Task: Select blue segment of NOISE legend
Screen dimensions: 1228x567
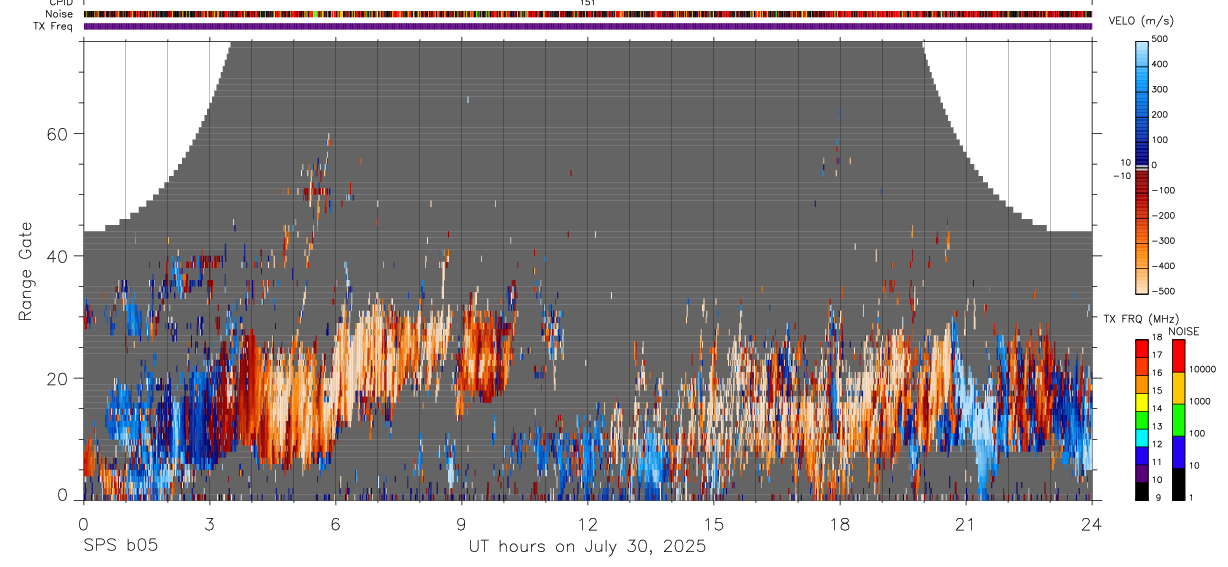Action: [x=1178, y=452]
